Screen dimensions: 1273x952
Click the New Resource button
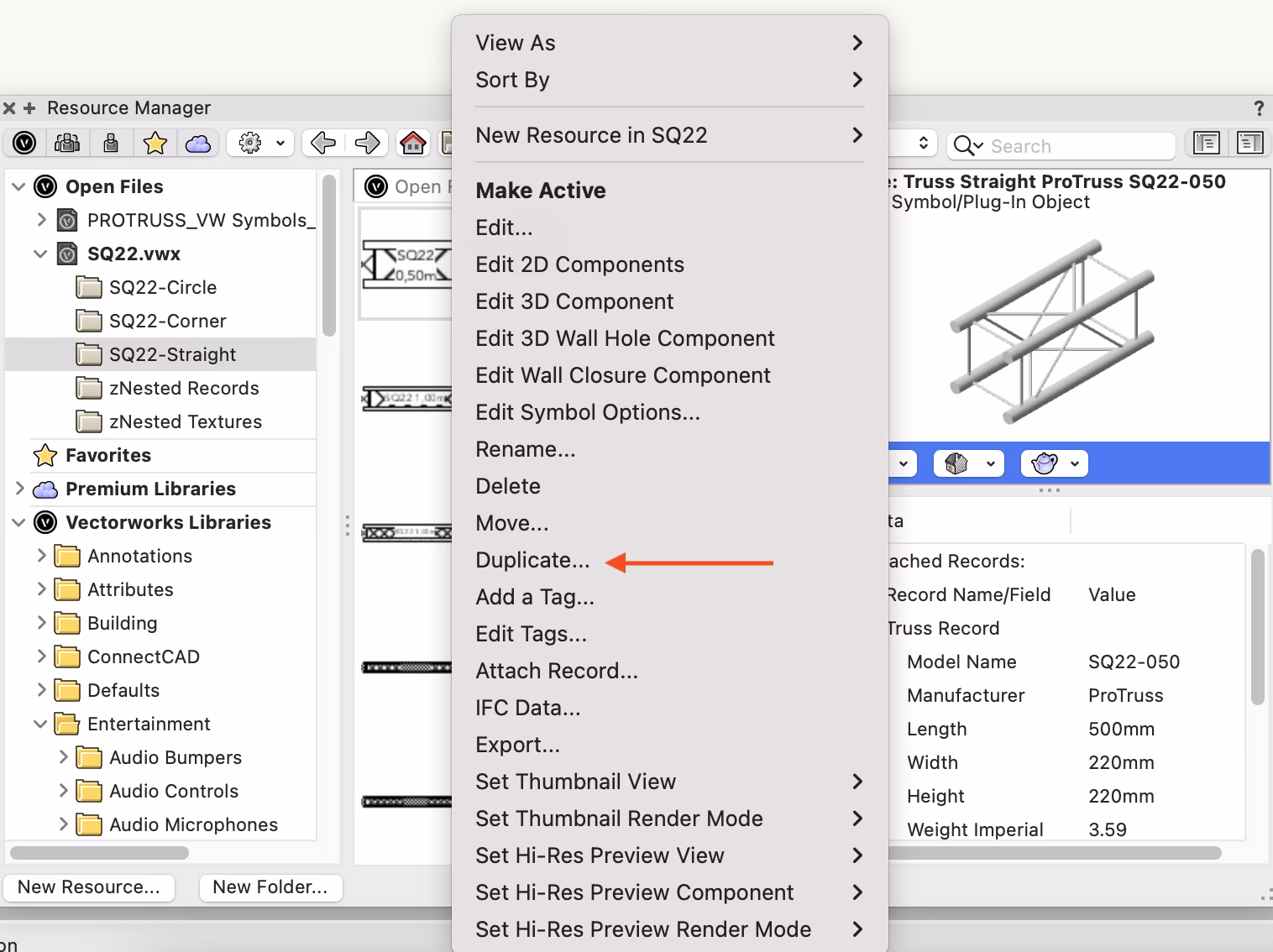[x=89, y=887]
